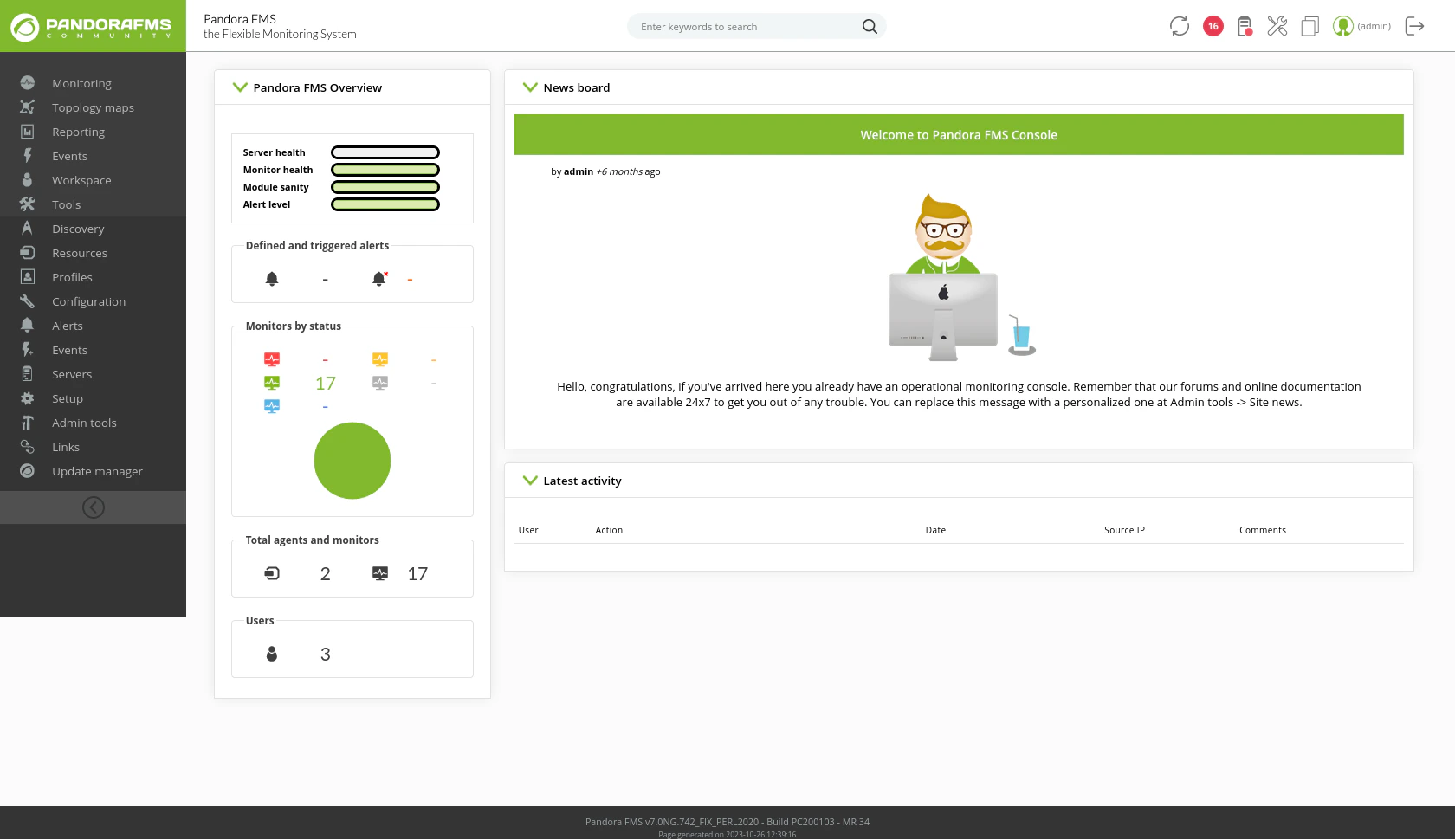Click the Resources sidebar icon
The image size is (1455, 840).
pyautogui.click(x=28, y=253)
